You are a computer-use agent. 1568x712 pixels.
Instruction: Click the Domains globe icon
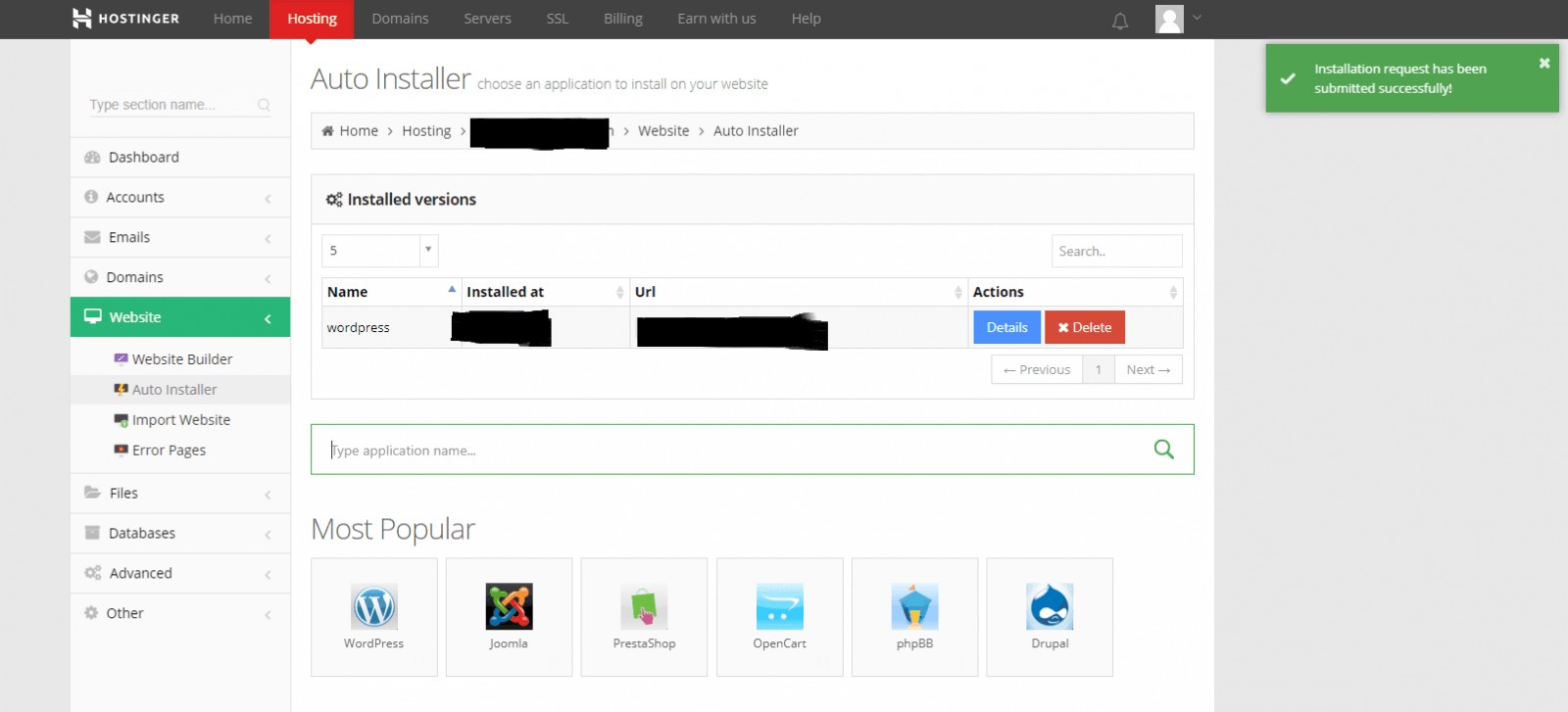tap(91, 277)
